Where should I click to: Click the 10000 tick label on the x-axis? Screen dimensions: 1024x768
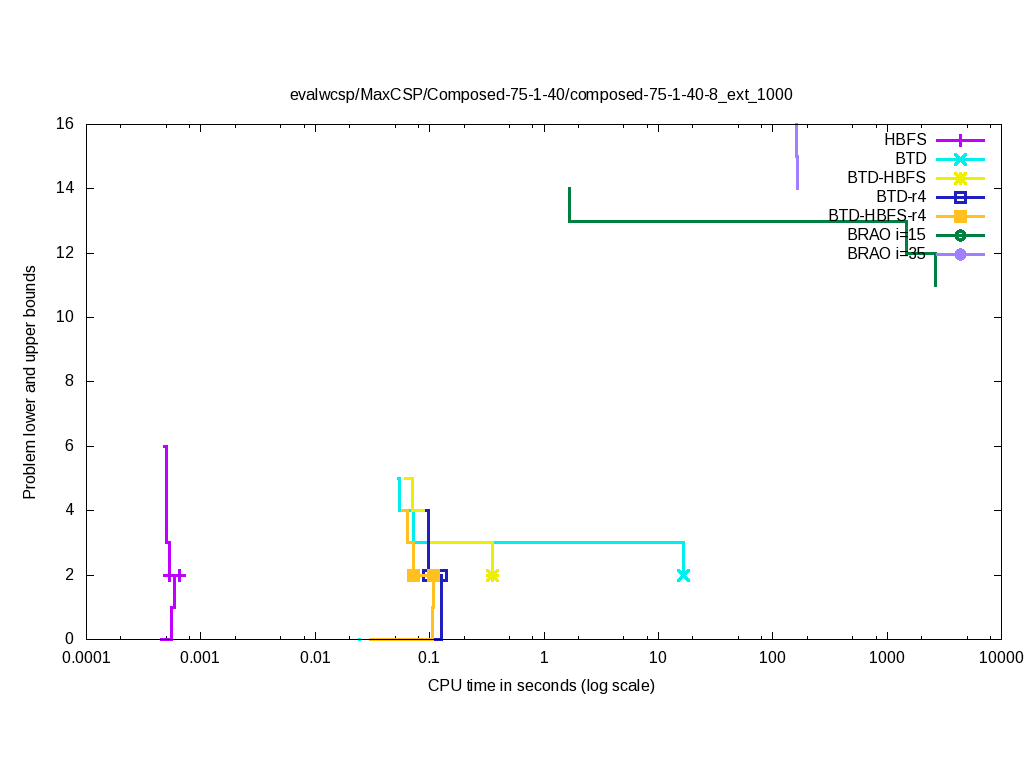pos(1000,658)
